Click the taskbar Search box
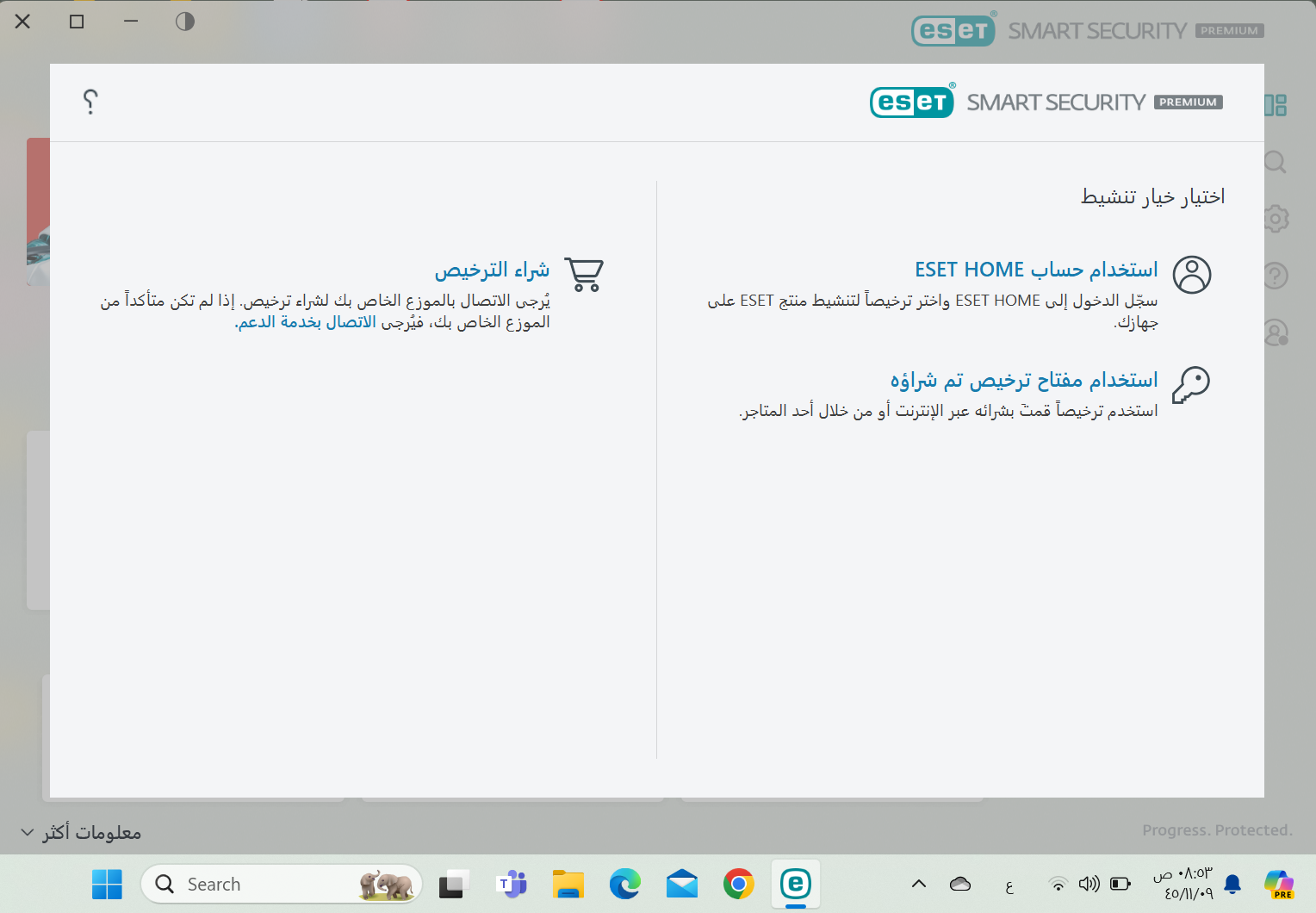Viewport: 1316px width, 913px height. [x=282, y=885]
